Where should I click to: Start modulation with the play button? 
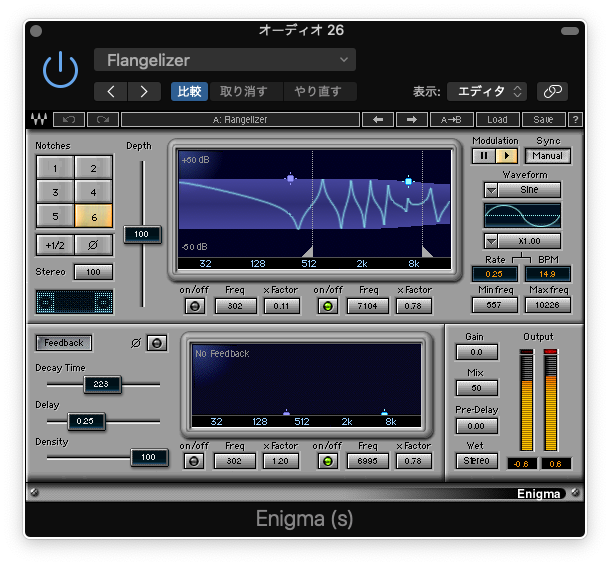(506, 156)
